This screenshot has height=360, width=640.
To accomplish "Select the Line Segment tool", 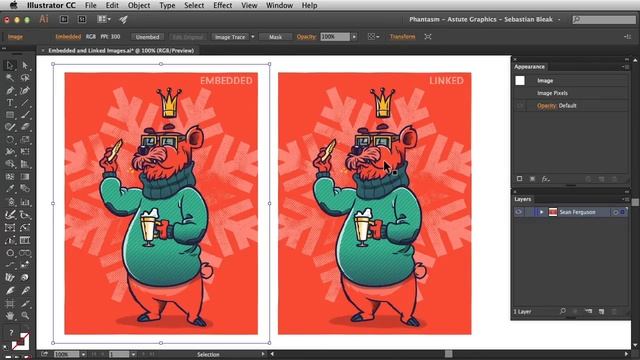I will click(x=25, y=103).
